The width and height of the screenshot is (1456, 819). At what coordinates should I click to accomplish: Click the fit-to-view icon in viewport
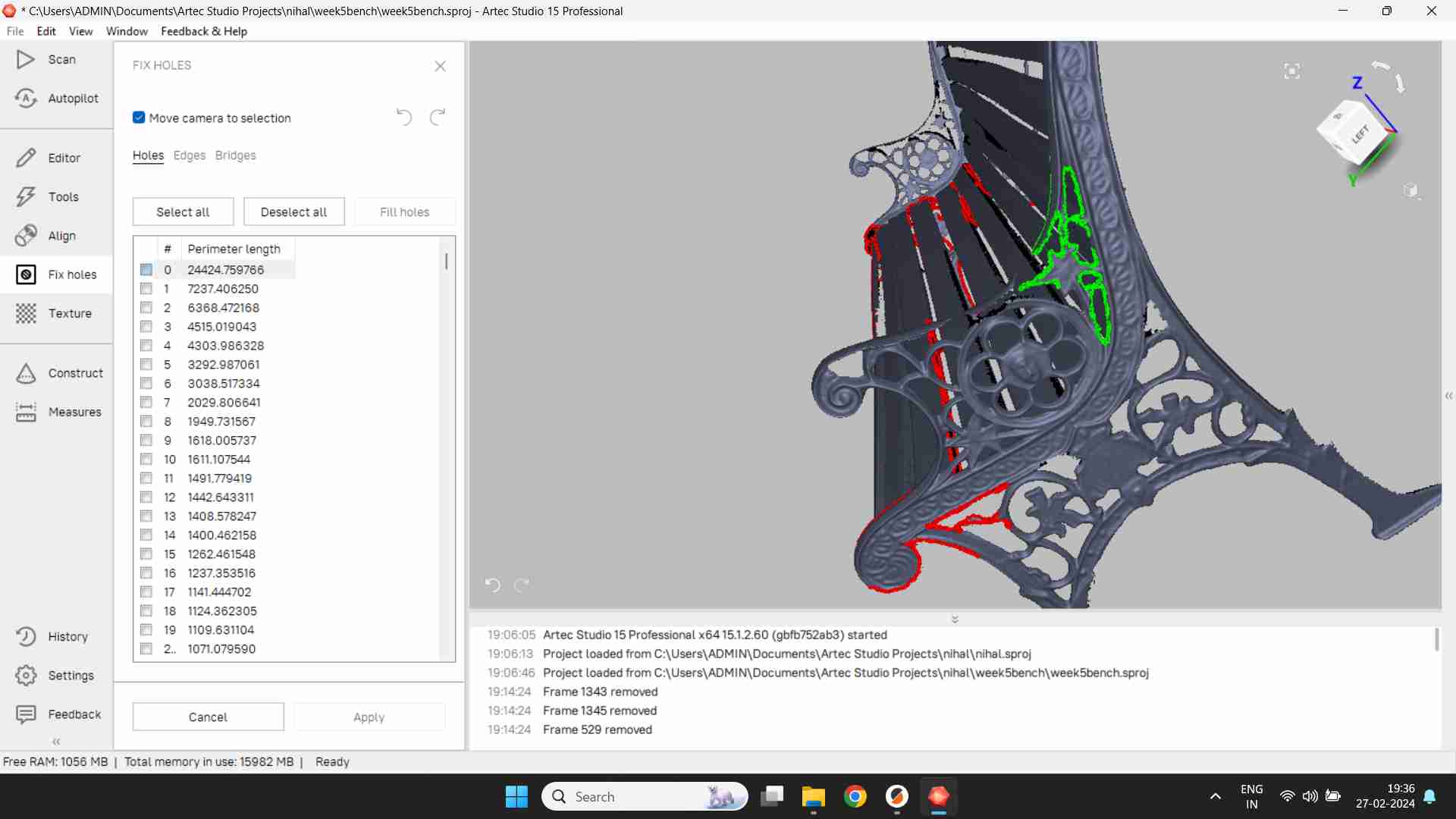[x=1292, y=71]
